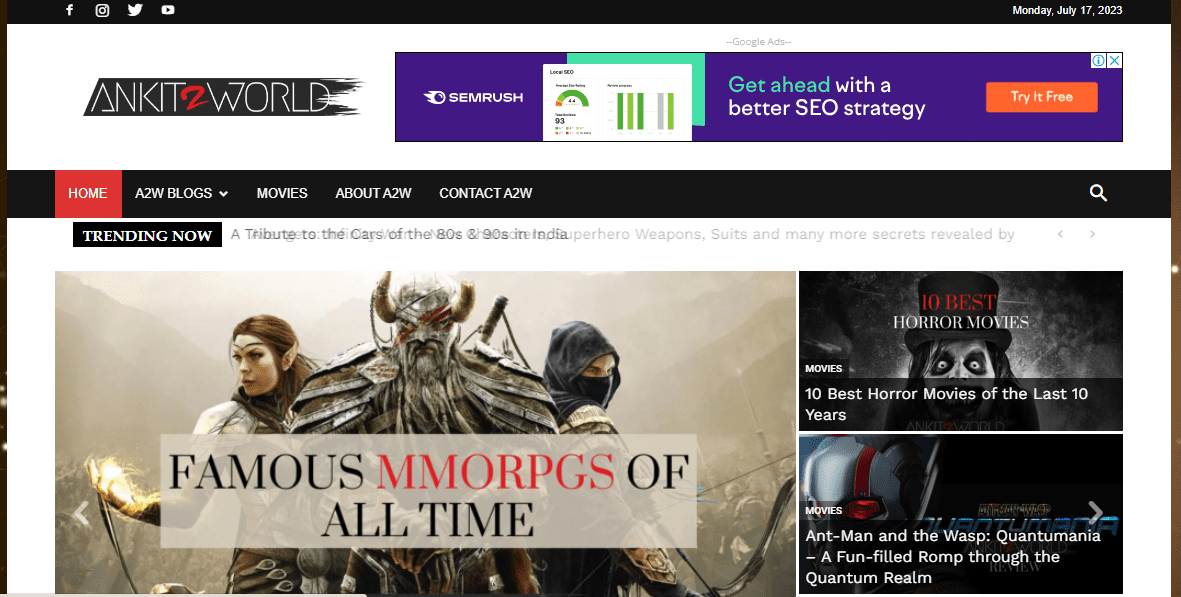Viewport: 1181px width, 597px height.
Task: Click the Trending Now label
Action: (x=148, y=235)
